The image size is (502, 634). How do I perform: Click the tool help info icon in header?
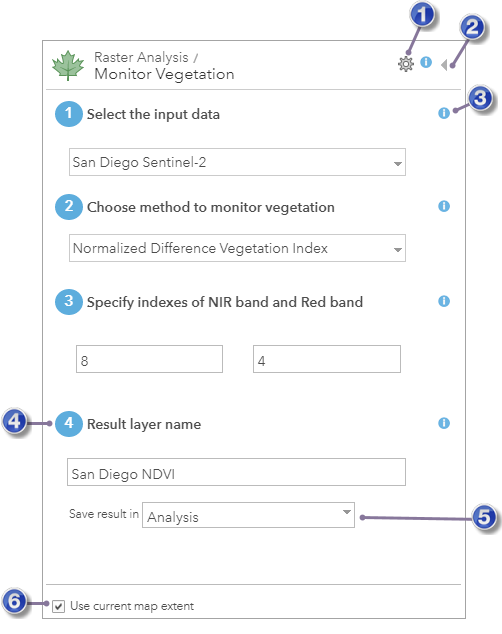[426, 62]
